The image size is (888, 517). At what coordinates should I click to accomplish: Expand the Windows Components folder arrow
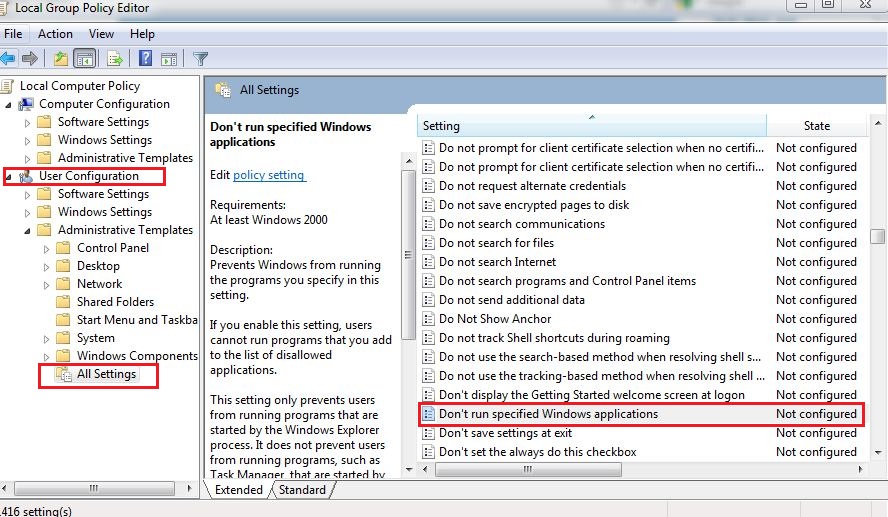46,356
